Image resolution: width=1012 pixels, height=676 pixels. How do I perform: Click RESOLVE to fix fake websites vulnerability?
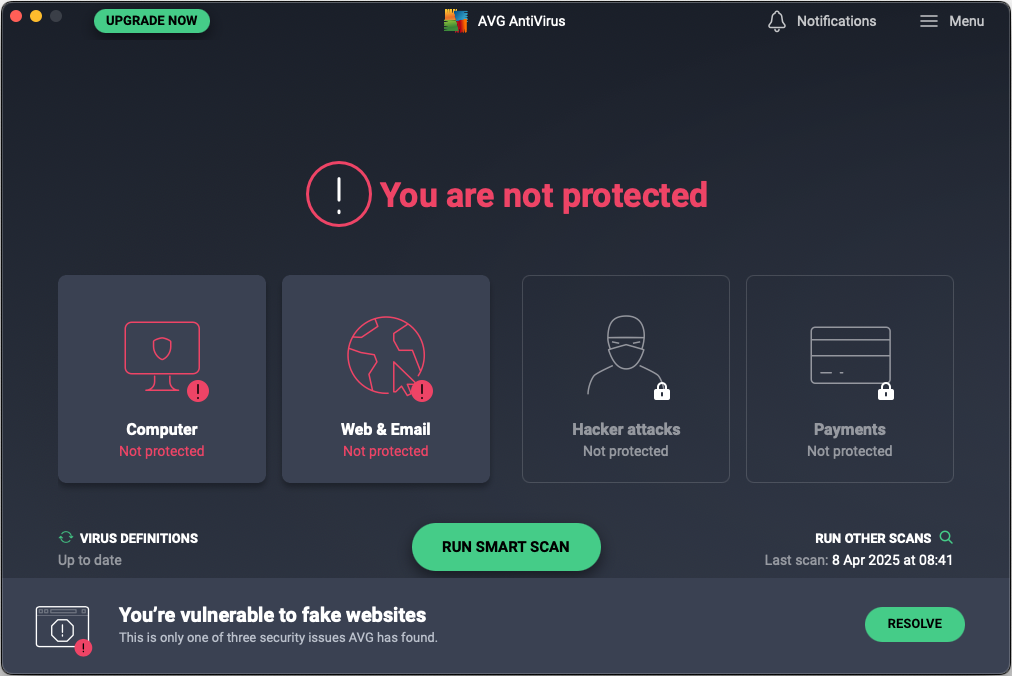[914, 624]
